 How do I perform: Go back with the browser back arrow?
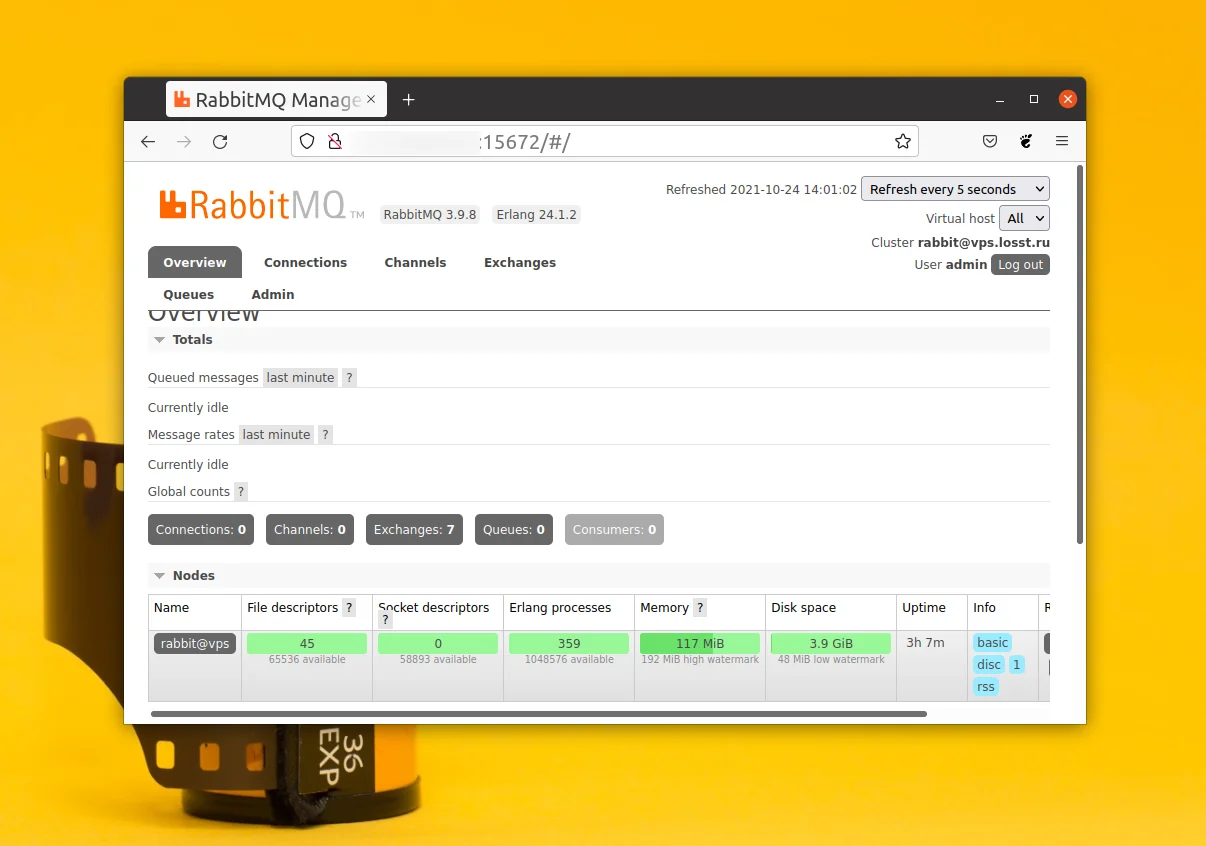point(148,142)
